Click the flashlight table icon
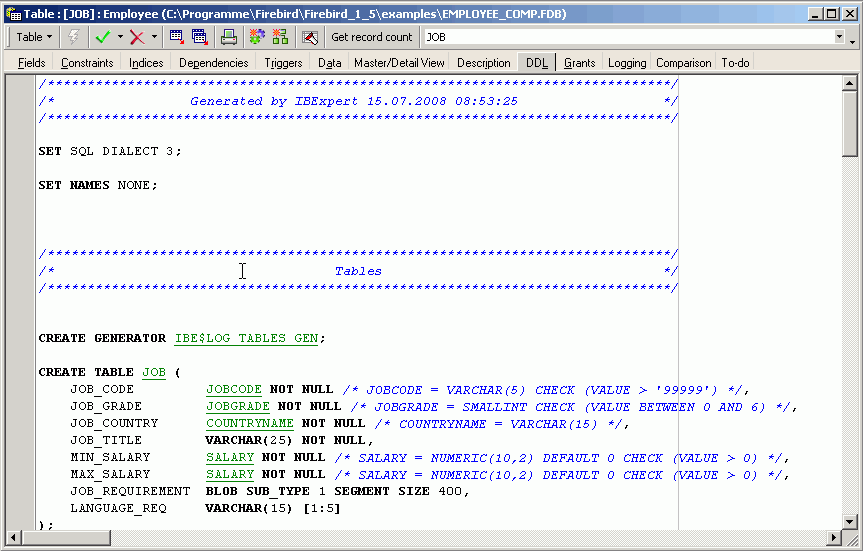Viewport: 863px width, 551px height. (310, 37)
